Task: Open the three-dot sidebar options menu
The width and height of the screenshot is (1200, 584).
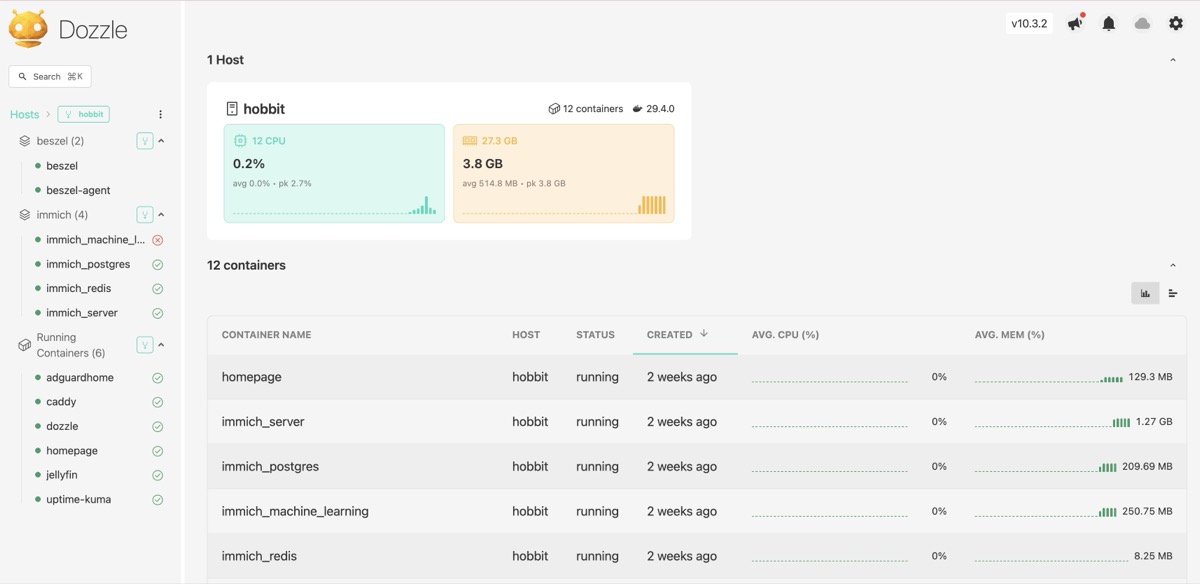Action: click(x=160, y=114)
